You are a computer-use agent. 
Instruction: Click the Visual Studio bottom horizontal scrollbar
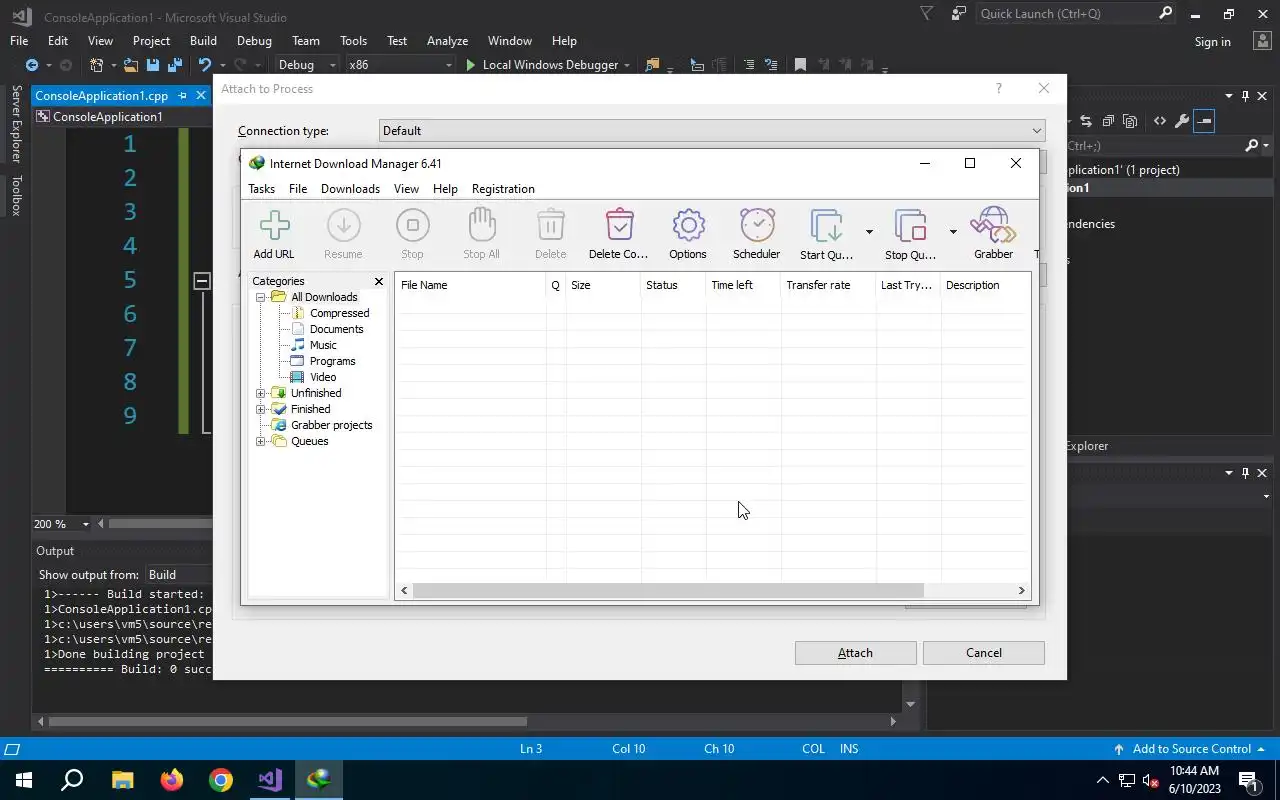[288, 721]
